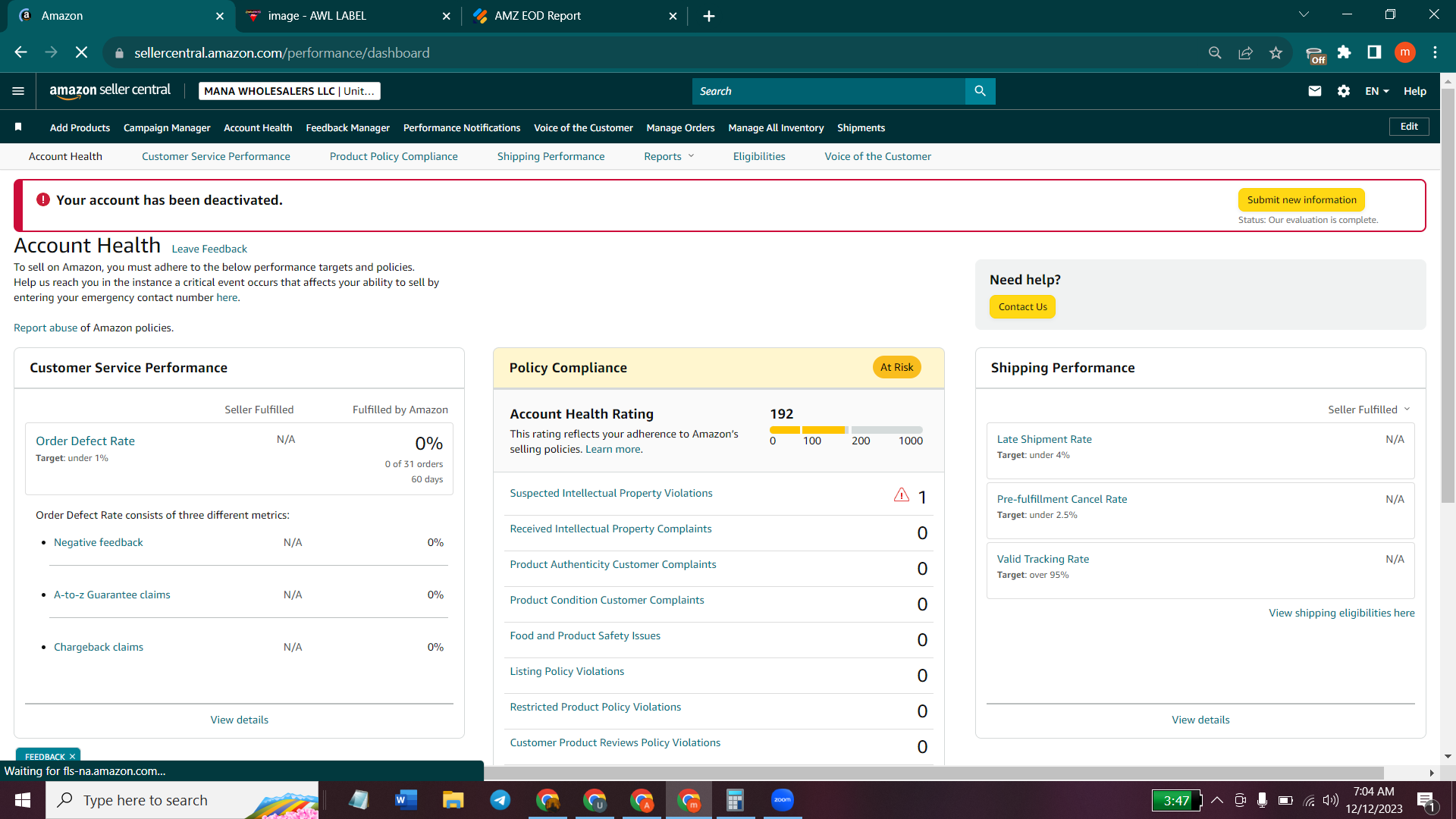This screenshot has width=1456, height=819.
Task: Open the browser zoom magnifier control
Action: pyautogui.click(x=1215, y=52)
